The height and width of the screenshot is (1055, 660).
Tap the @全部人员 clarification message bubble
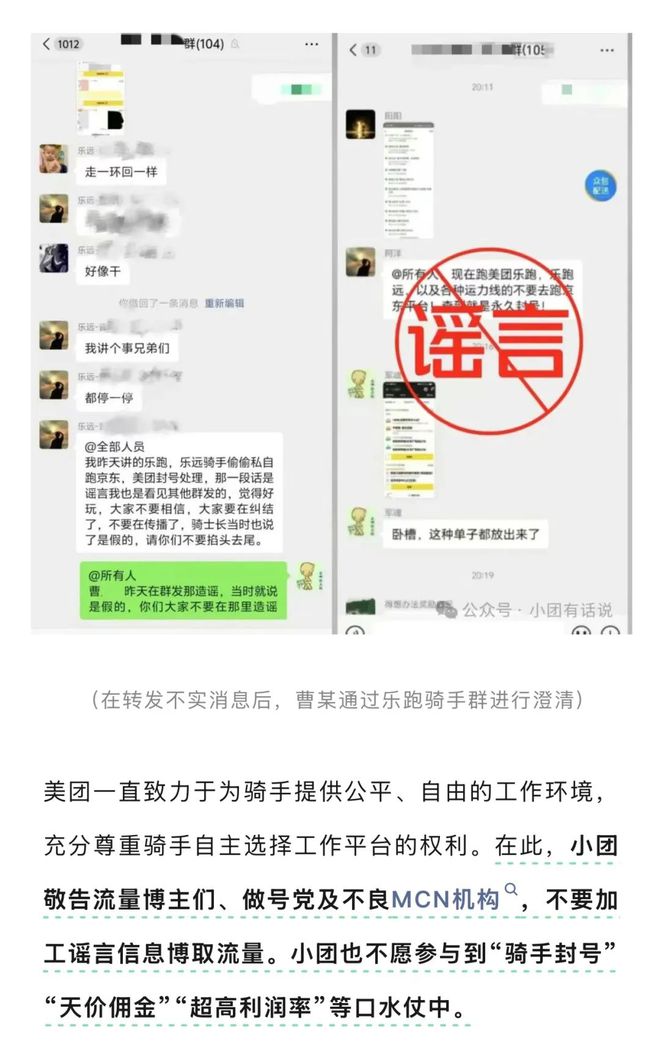pos(179,493)
